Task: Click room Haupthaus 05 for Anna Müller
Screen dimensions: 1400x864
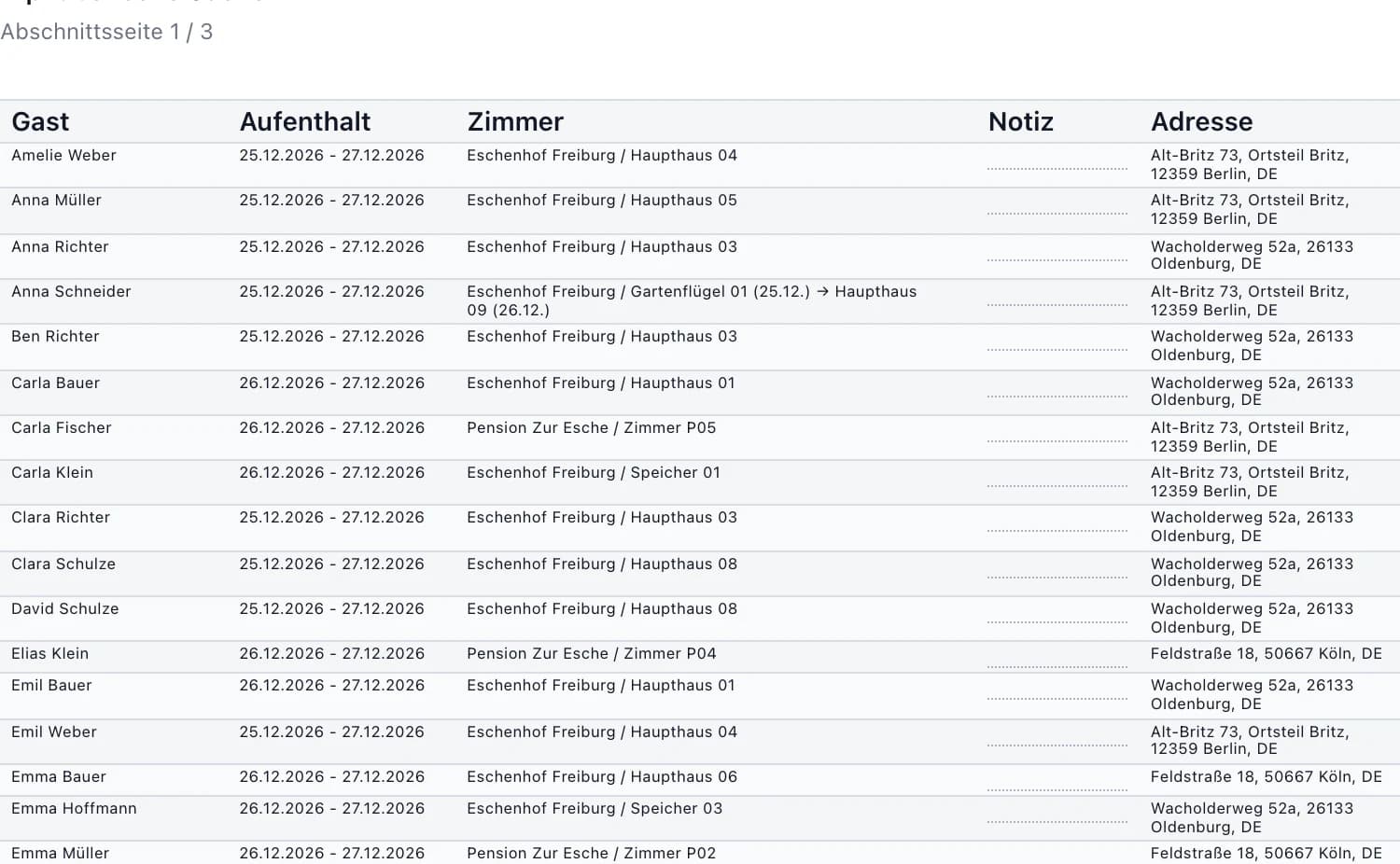Action: (602, 201)
